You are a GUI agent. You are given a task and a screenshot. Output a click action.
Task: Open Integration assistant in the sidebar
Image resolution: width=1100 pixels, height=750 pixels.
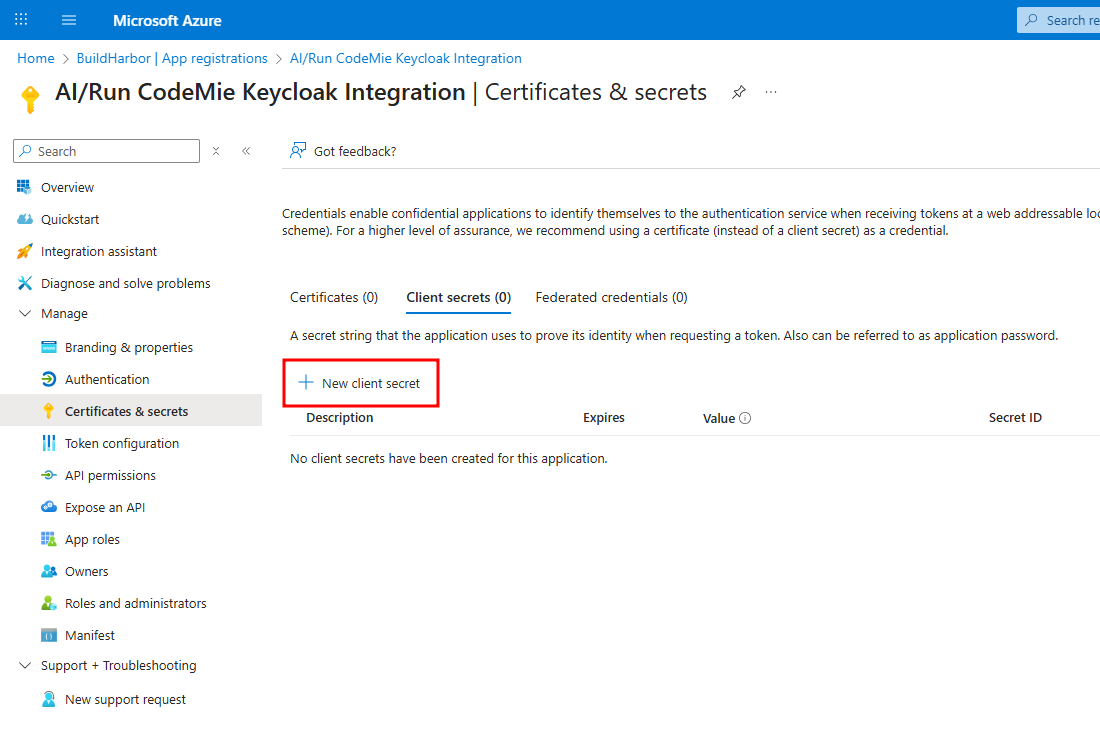tap(98, 251)
